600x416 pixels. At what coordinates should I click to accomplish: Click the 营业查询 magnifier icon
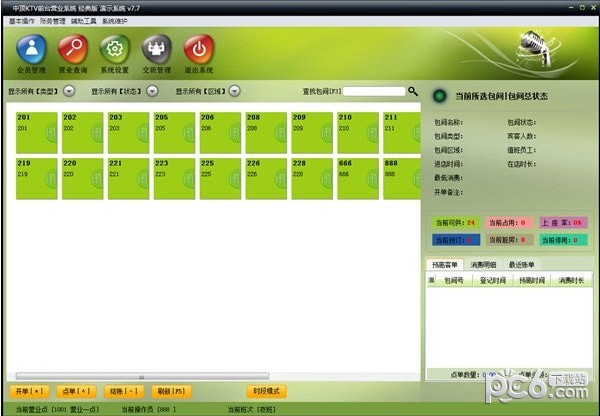[73, 50]
